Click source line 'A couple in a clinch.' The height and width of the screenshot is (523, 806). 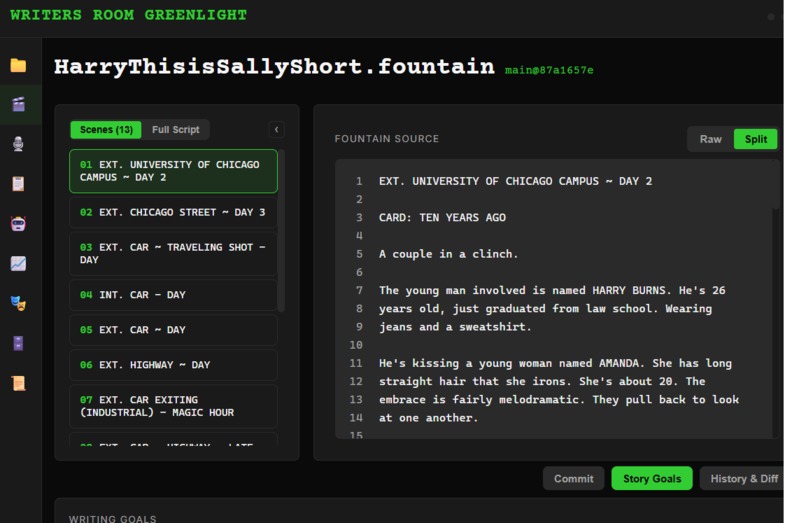(x=448, y=254)
